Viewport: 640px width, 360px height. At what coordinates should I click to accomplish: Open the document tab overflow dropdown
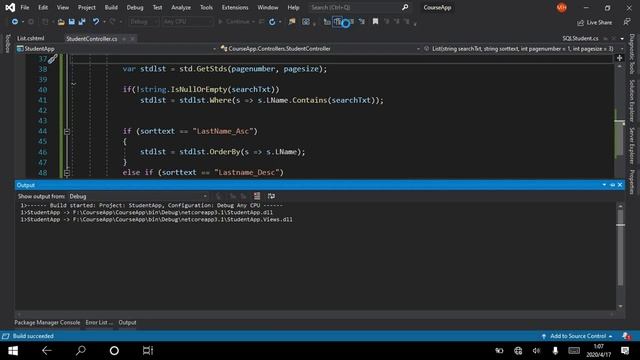[622, 38]
